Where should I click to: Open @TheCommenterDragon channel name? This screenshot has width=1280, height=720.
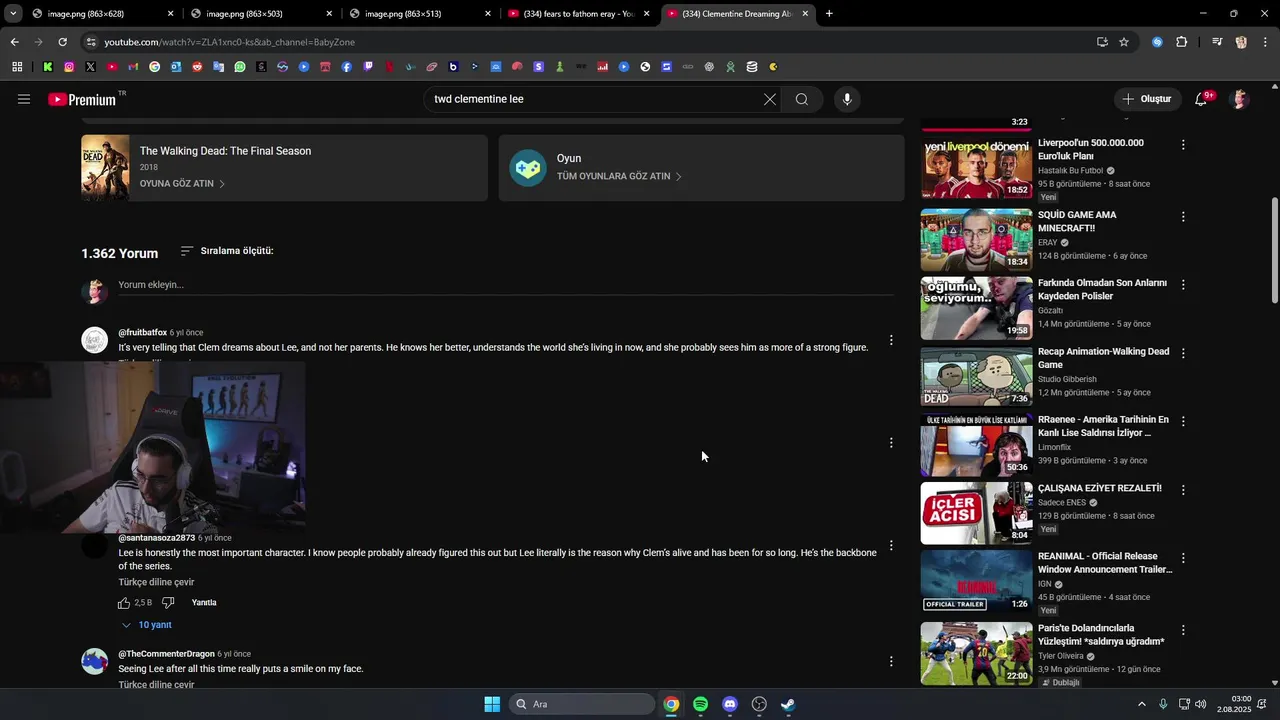(166, 654)
